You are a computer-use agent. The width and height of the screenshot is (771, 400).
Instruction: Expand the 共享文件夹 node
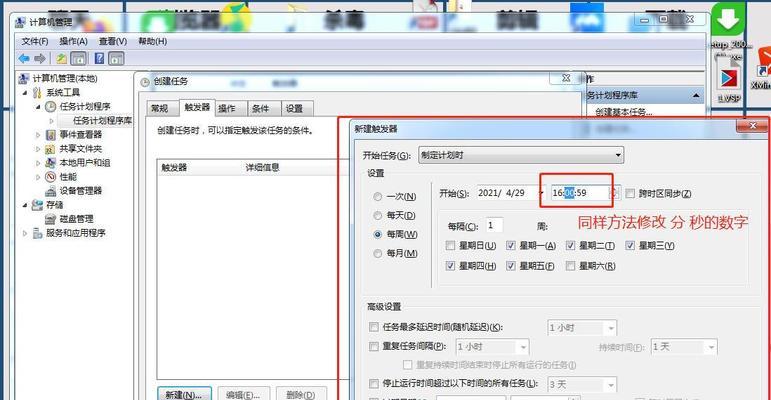[38, 149]
